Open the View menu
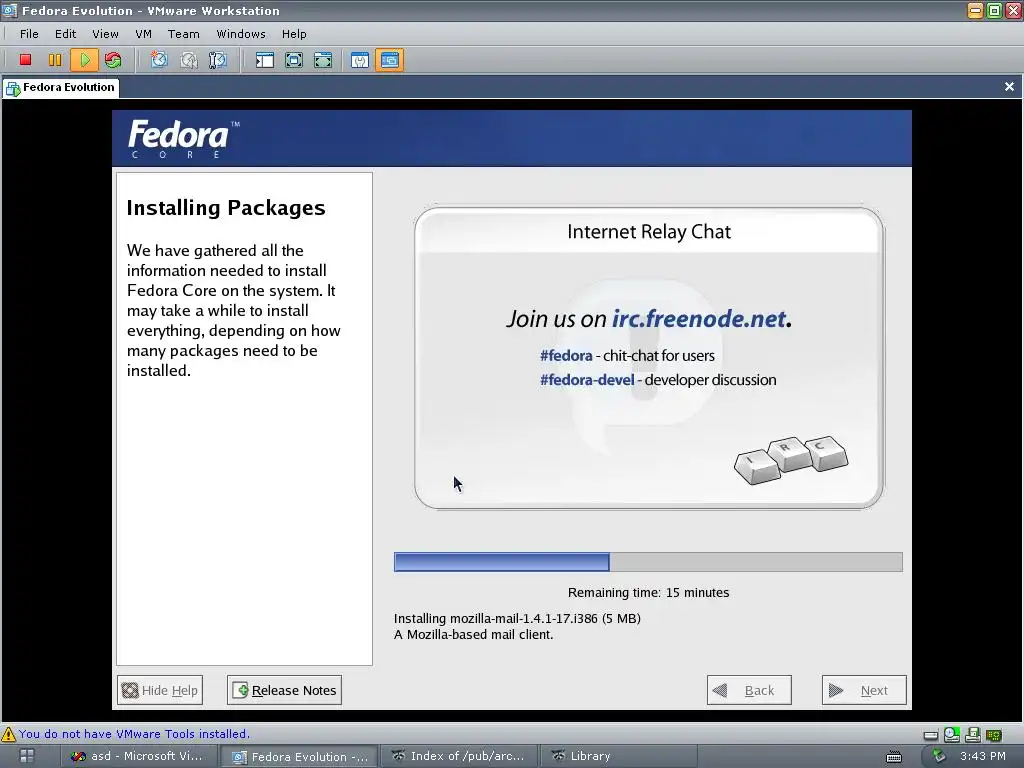 (x=105, y=34)
